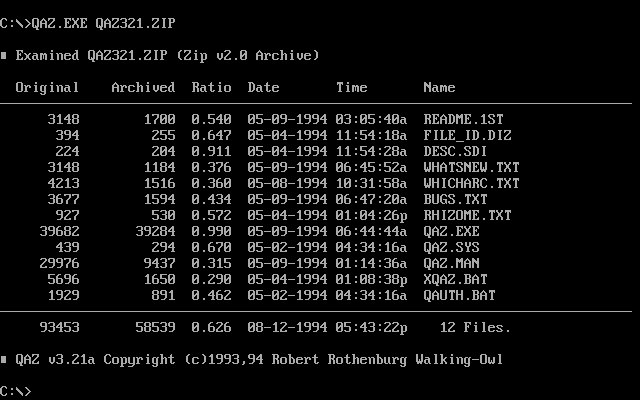Click the Ratio column header

pos(211,87)
